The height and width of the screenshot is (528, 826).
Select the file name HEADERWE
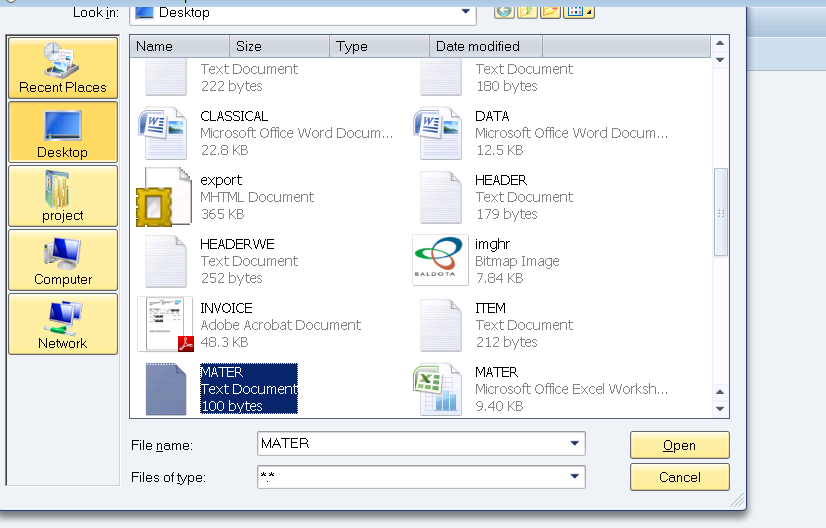[x=237, y=244]
